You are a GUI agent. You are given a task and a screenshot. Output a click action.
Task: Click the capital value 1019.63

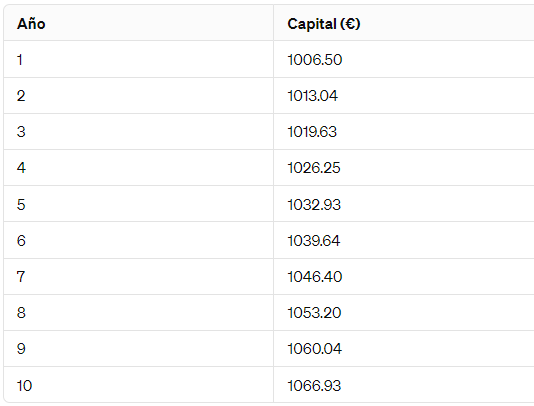[312, 131]
